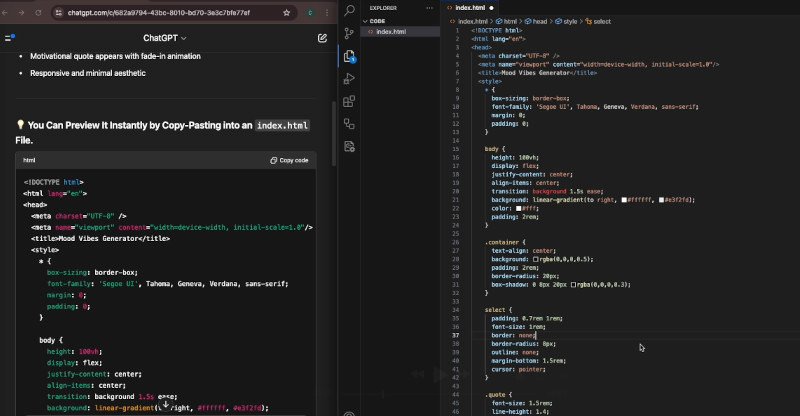Click the last activity bar icon below Remote Explorer
Screen dimensions: 800x416
(349, 146)
